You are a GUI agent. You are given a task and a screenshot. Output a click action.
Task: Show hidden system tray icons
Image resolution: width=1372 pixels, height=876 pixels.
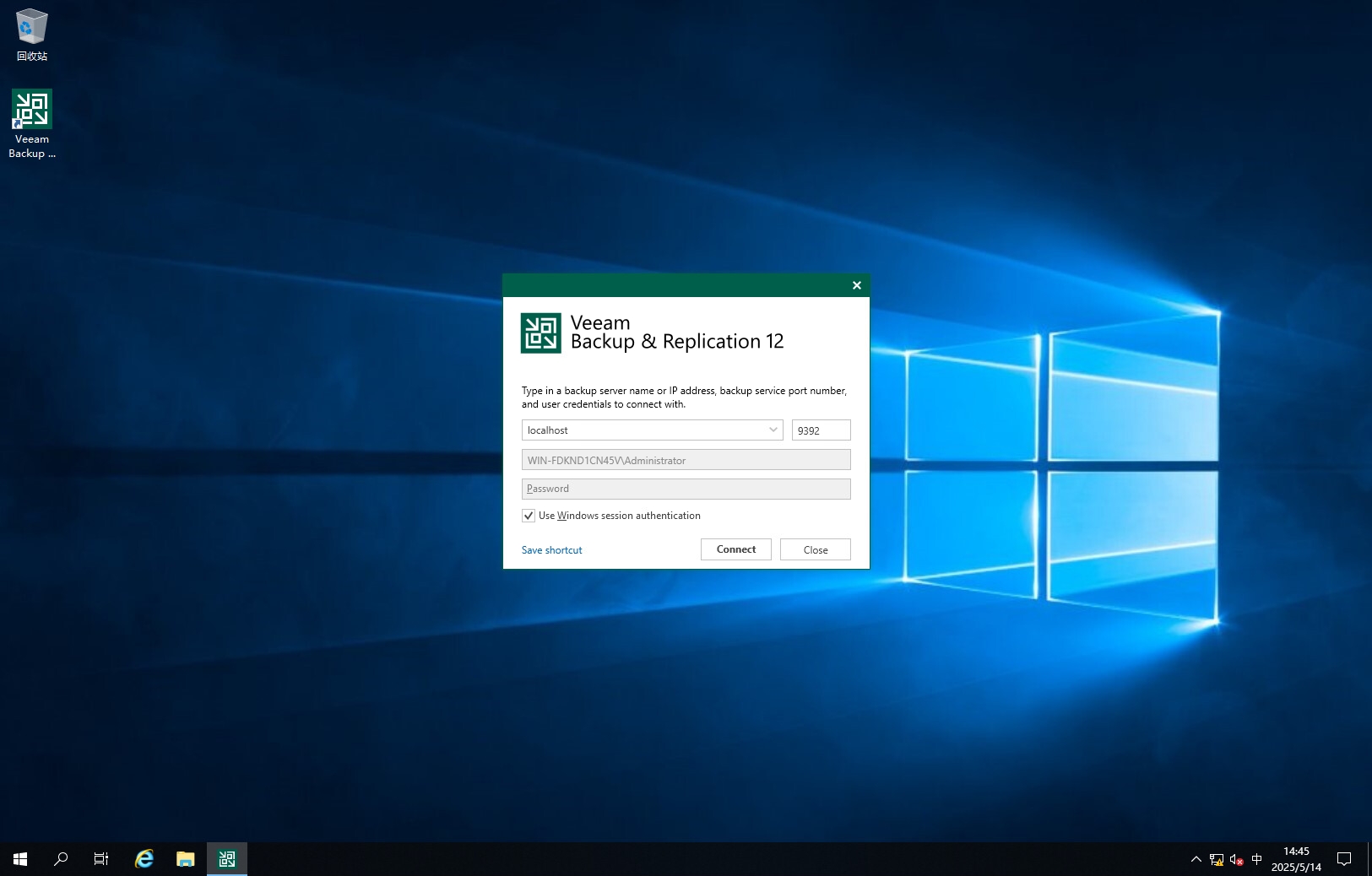pyautogui.click(x=1196, y=859)
